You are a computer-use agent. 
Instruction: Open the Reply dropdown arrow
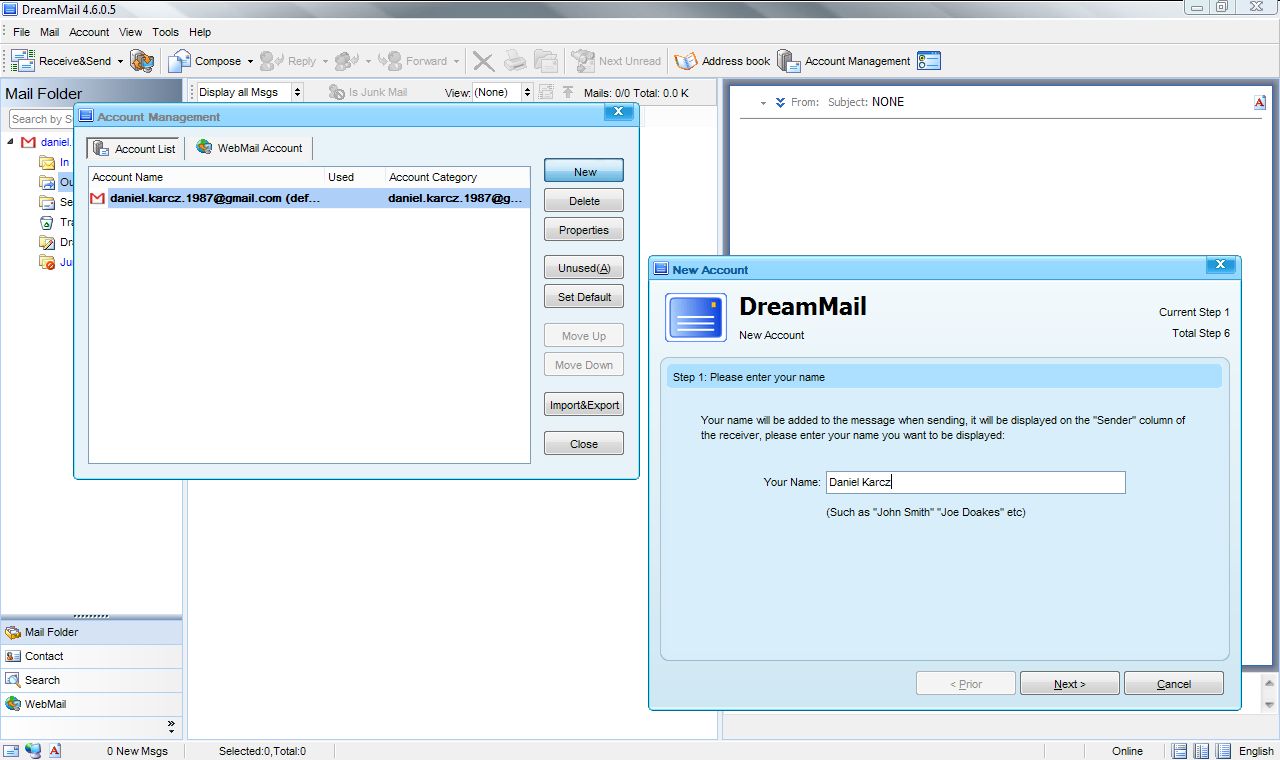click(325, 61)
